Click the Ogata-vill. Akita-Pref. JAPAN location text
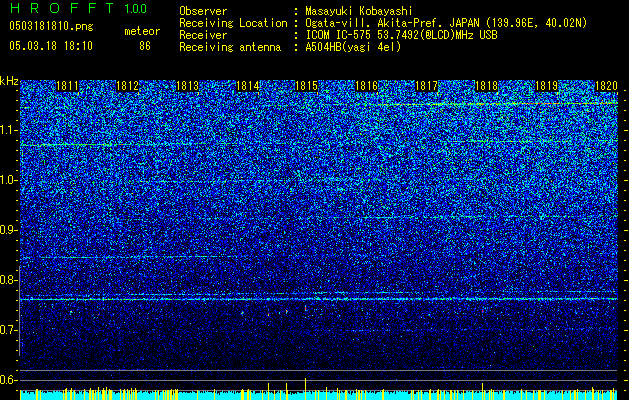The image size is (629, 400). tap(446, 23)
